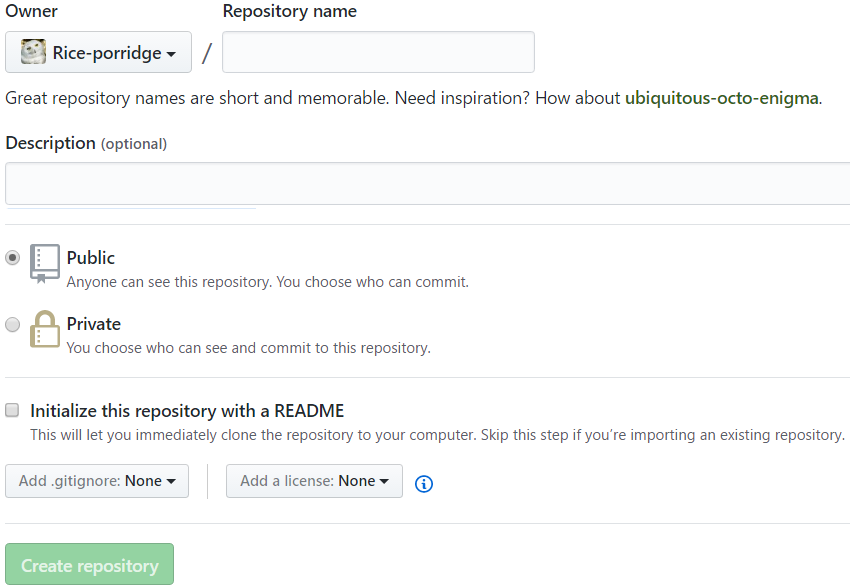850x587 pixels.
Task: Select the Private radio button
Action: tap(12, 324)
